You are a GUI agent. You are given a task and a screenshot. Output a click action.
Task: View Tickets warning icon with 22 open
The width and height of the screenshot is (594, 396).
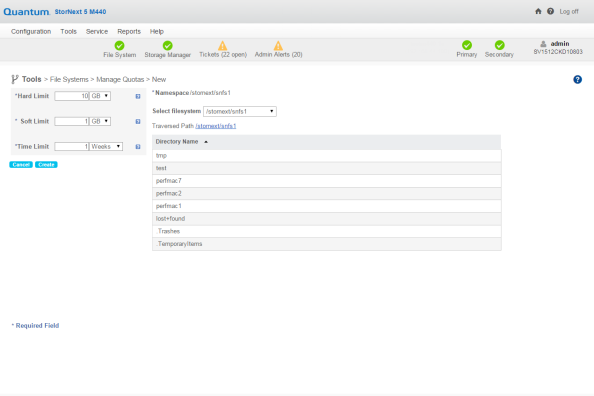223,45
